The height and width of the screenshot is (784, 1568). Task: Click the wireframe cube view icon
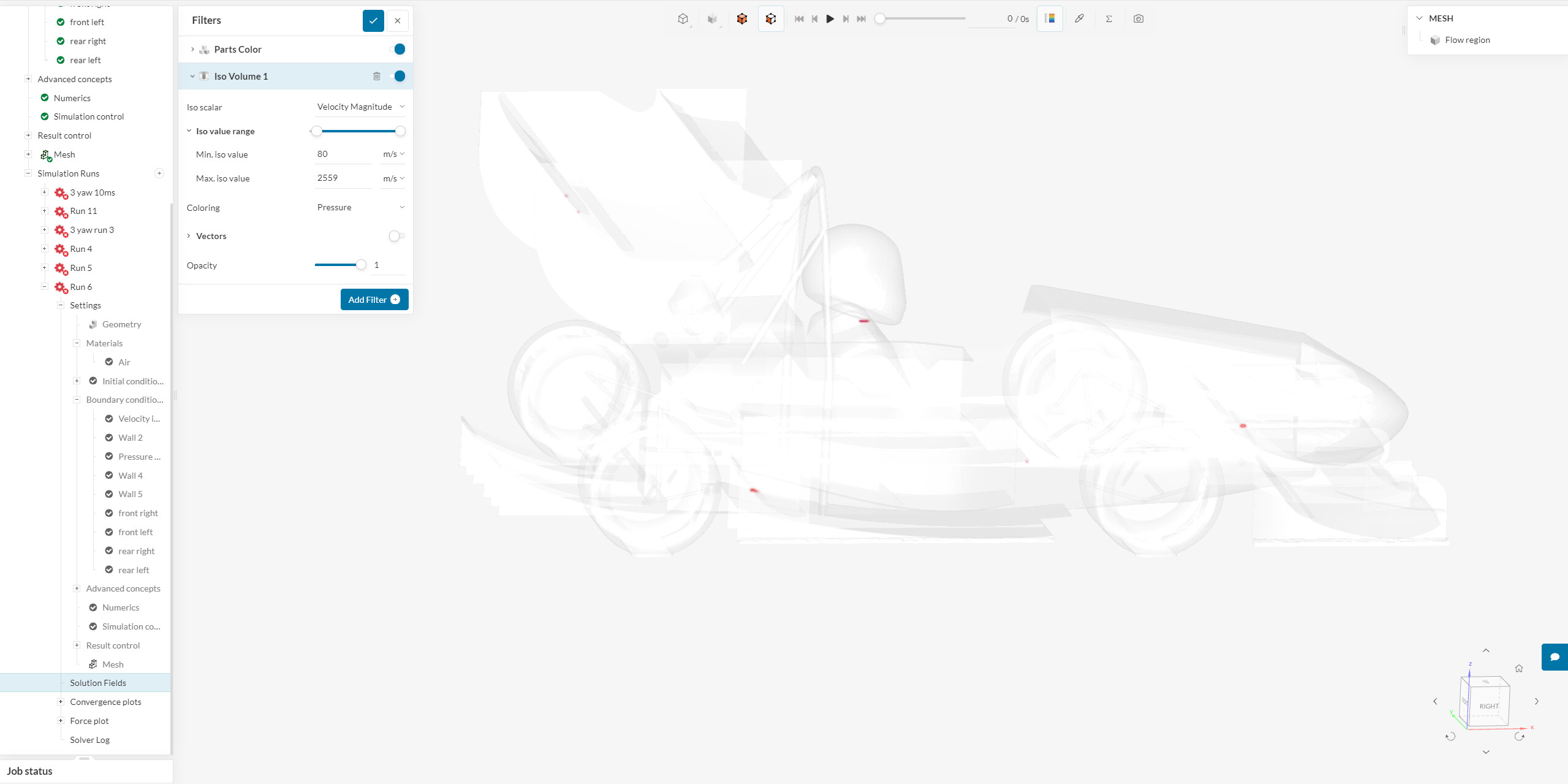coord(683,19)
